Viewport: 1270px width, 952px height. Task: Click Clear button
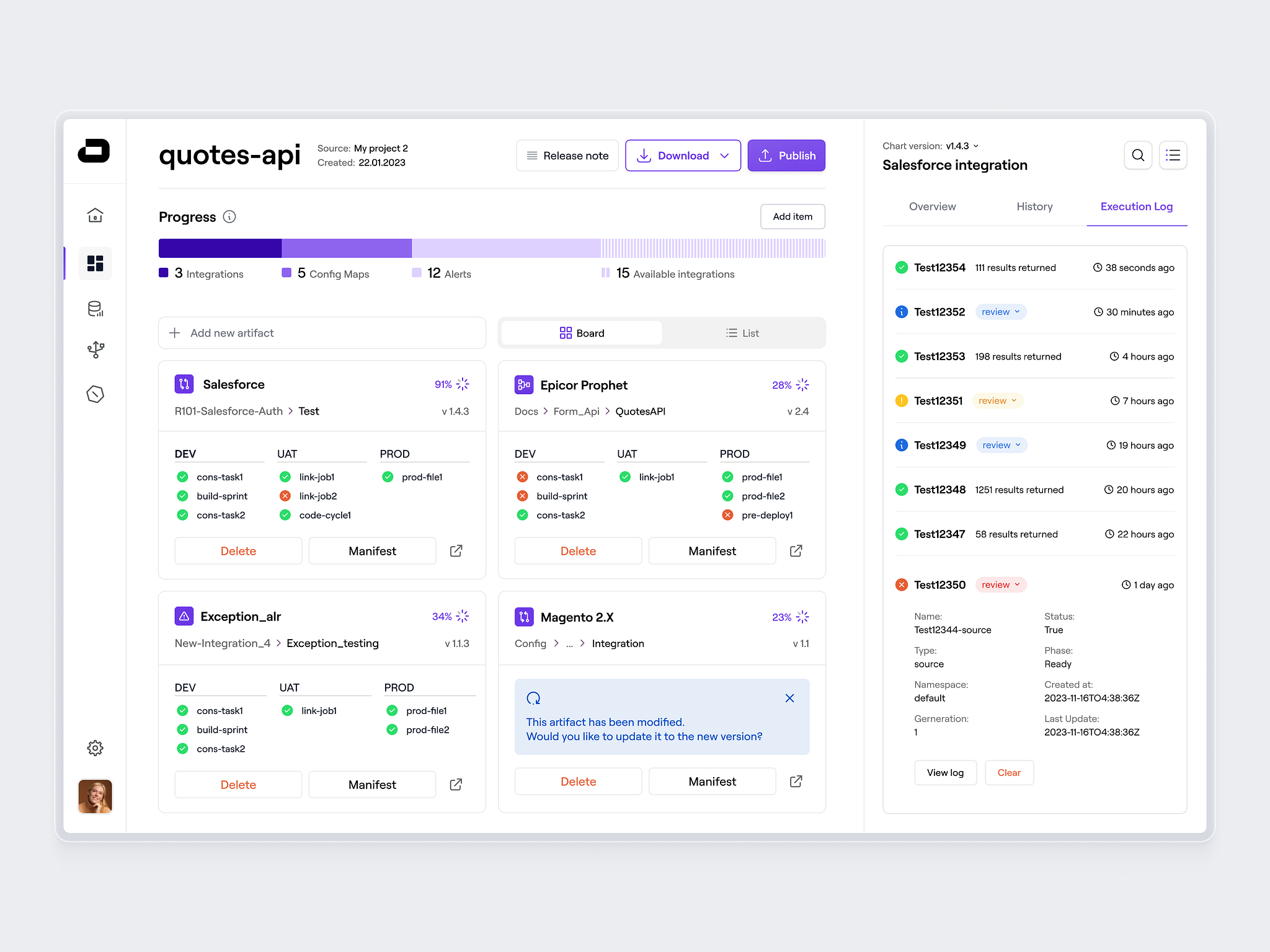pyautogui.click(x=1009, y=772)
